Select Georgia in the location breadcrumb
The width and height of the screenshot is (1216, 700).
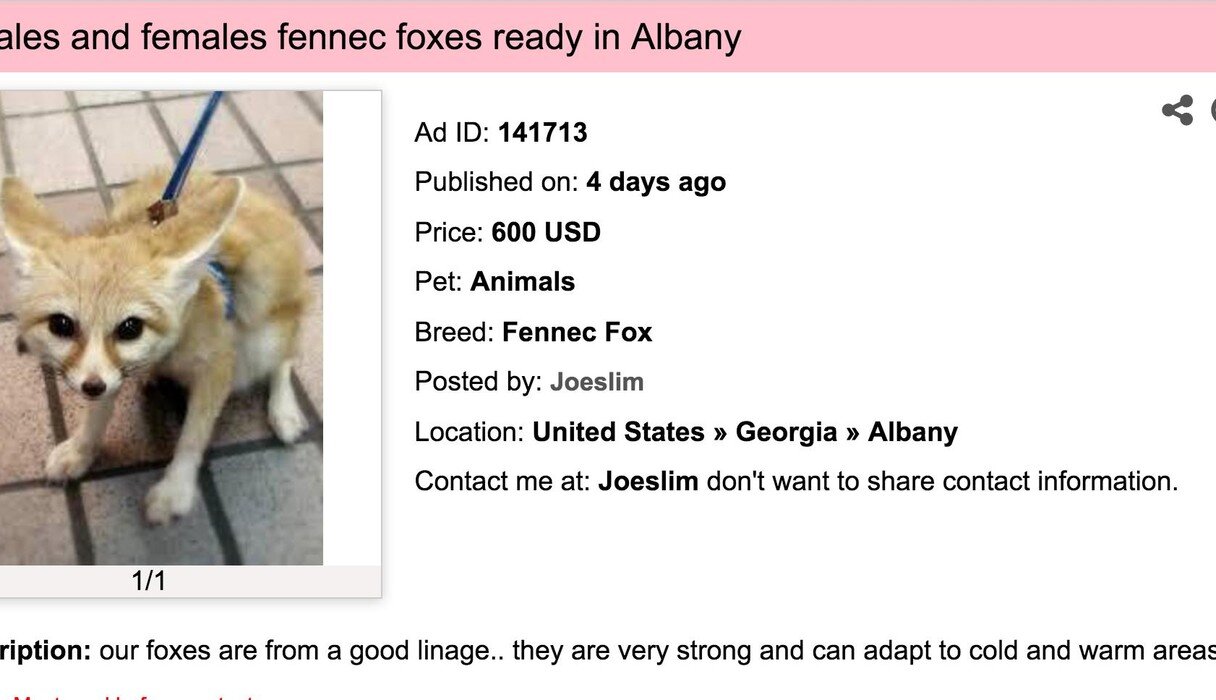(x=786, y=432)
